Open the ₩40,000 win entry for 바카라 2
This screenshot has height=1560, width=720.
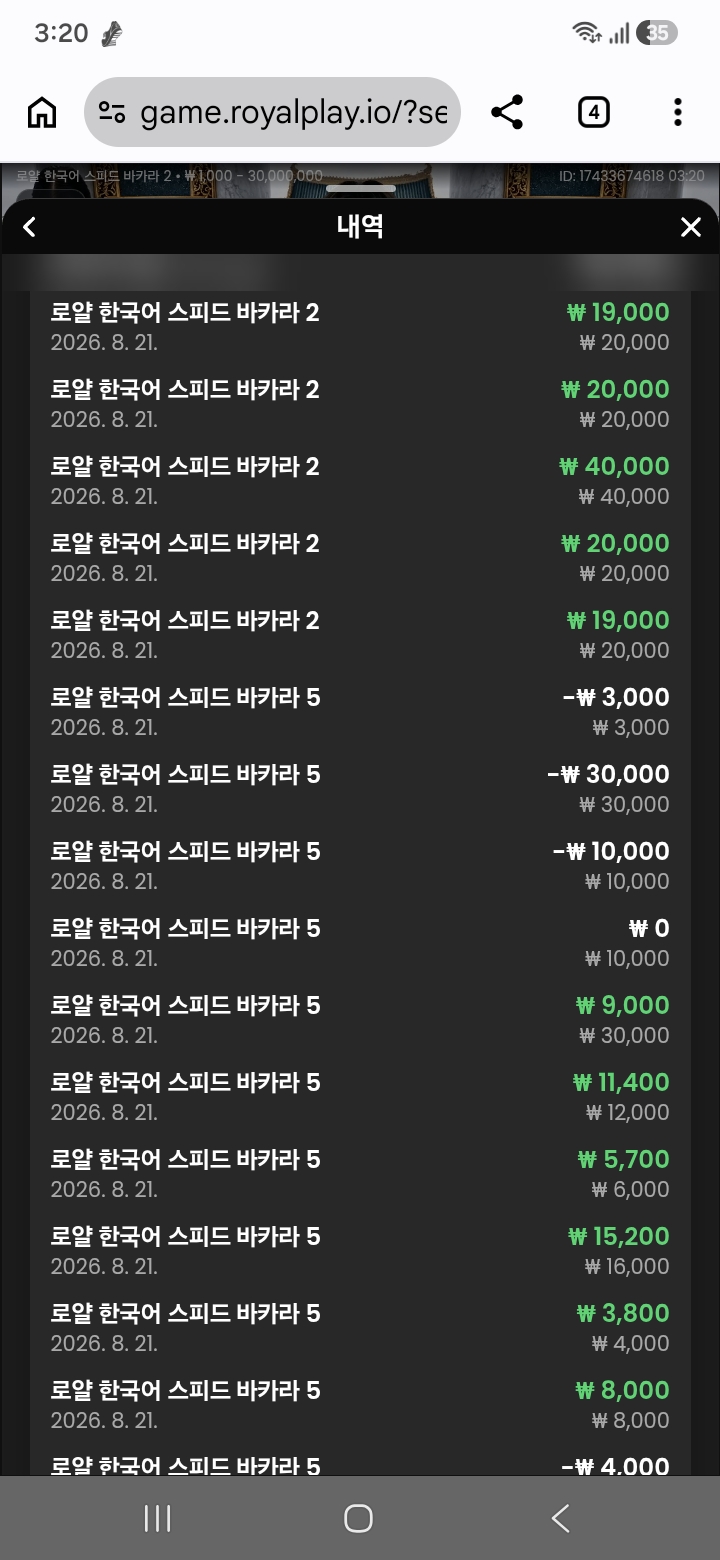click(x=360, y=480)
